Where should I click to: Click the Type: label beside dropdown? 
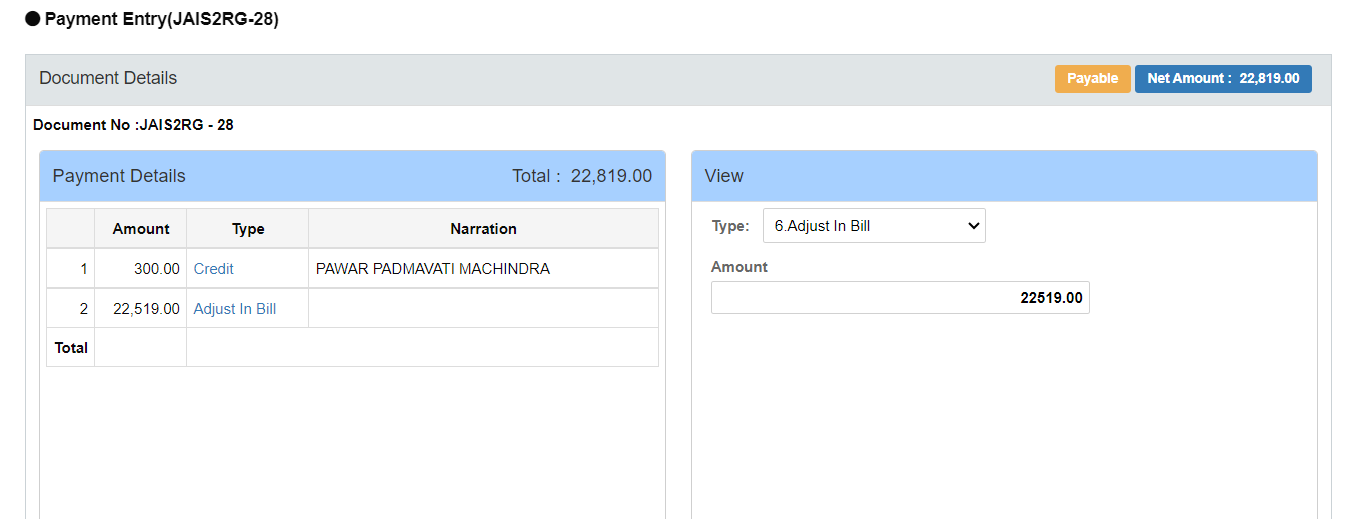coord(730,226)
